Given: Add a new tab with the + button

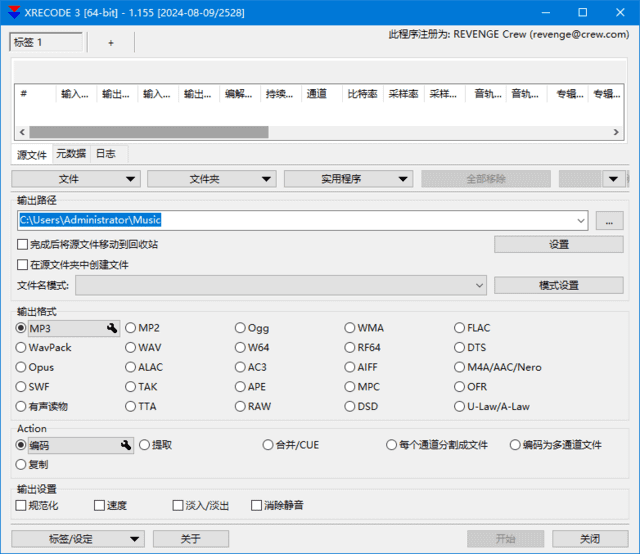Looking at the screenshot, I should [x=110, y=43].
